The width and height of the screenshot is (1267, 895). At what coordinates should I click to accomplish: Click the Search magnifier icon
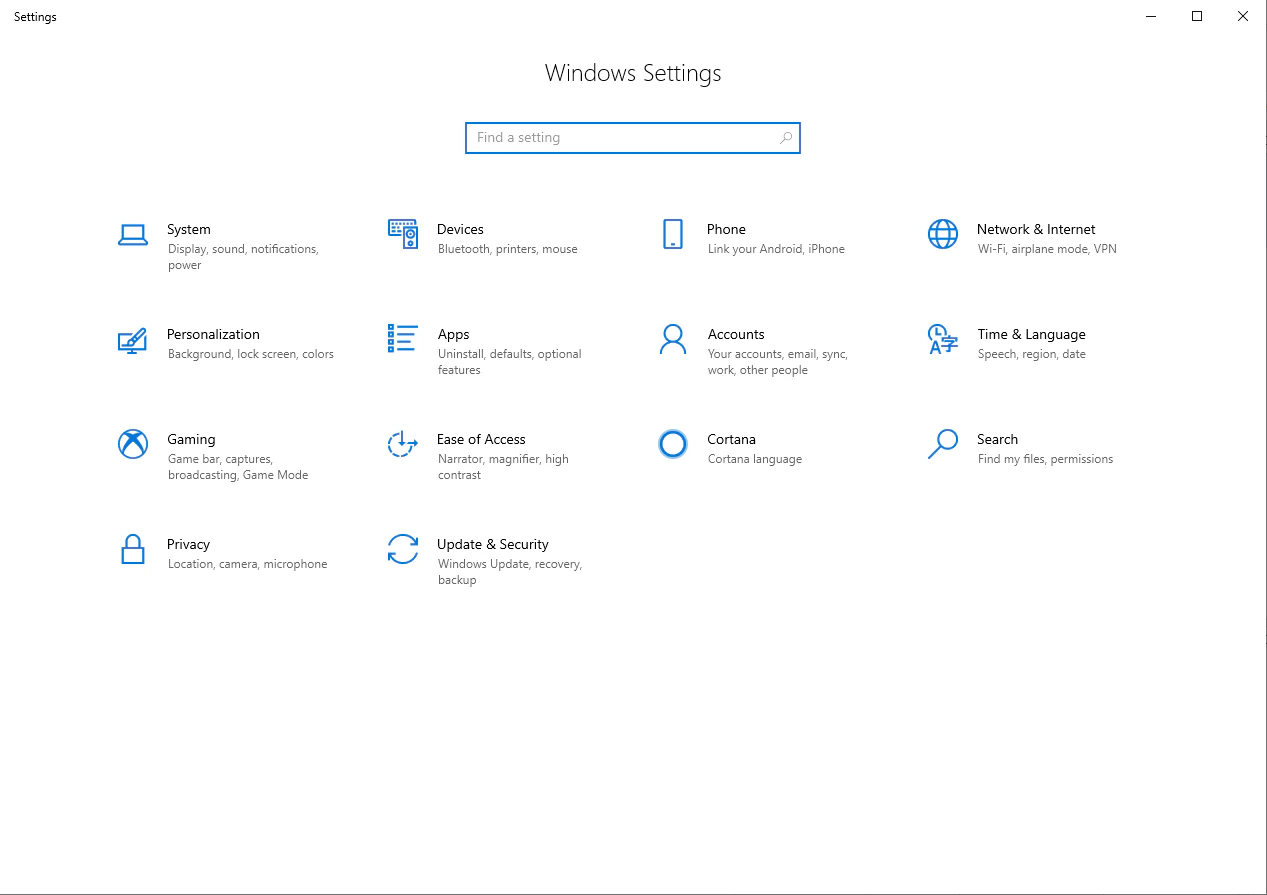(941, 444)
